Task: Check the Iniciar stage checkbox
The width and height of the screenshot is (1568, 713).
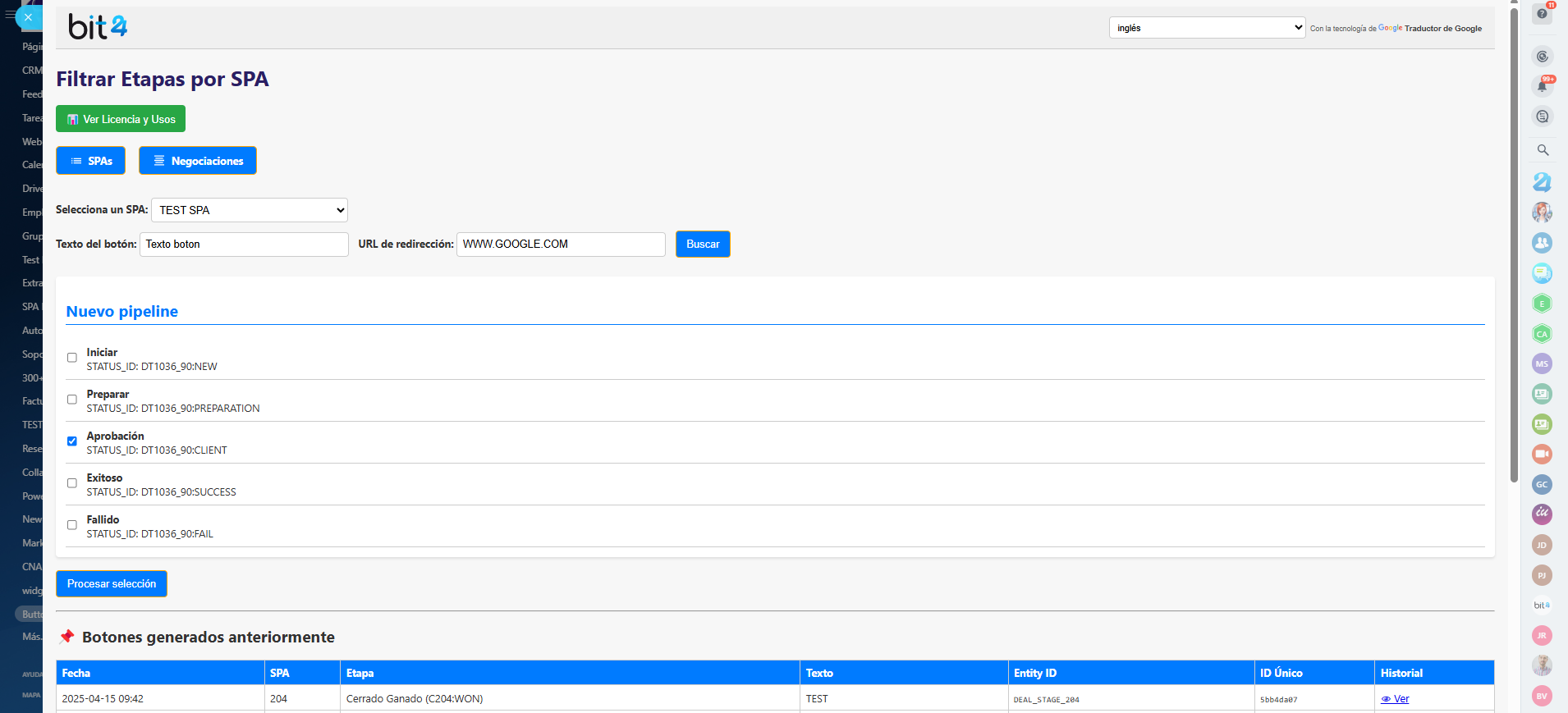Action: 72,358
